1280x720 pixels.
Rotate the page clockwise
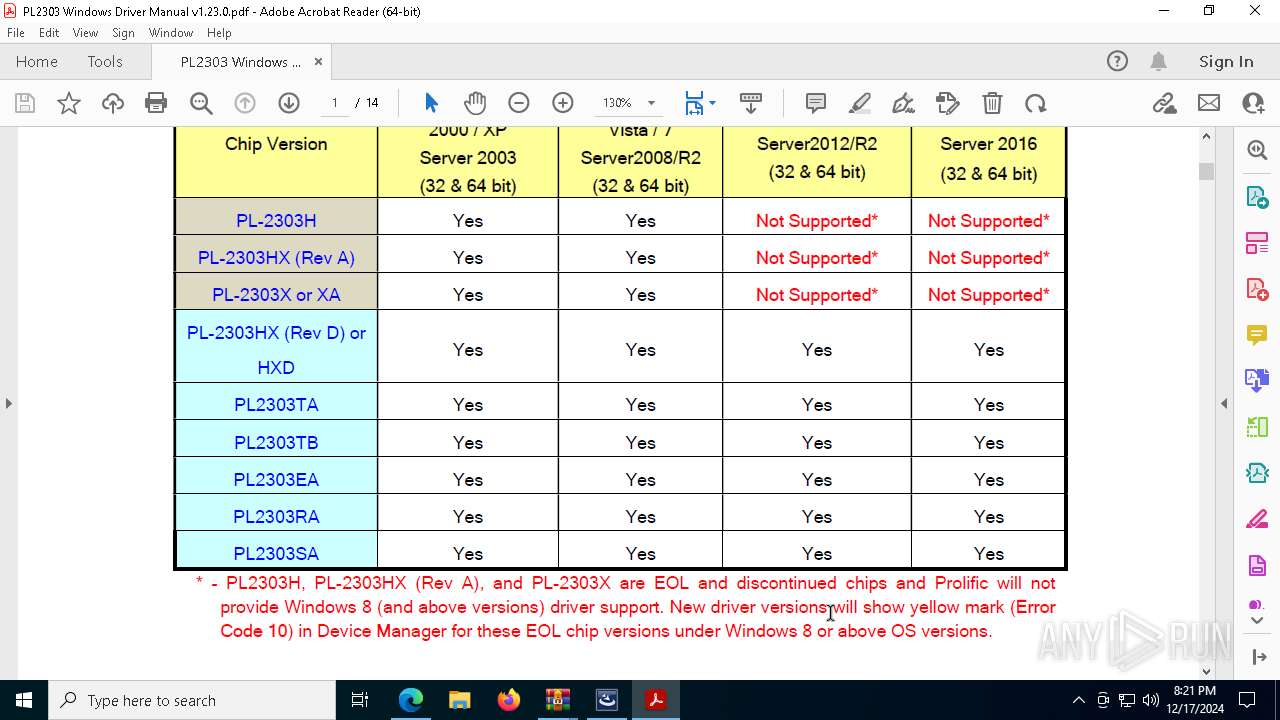pyautogui.click(x=1036, y=103)
